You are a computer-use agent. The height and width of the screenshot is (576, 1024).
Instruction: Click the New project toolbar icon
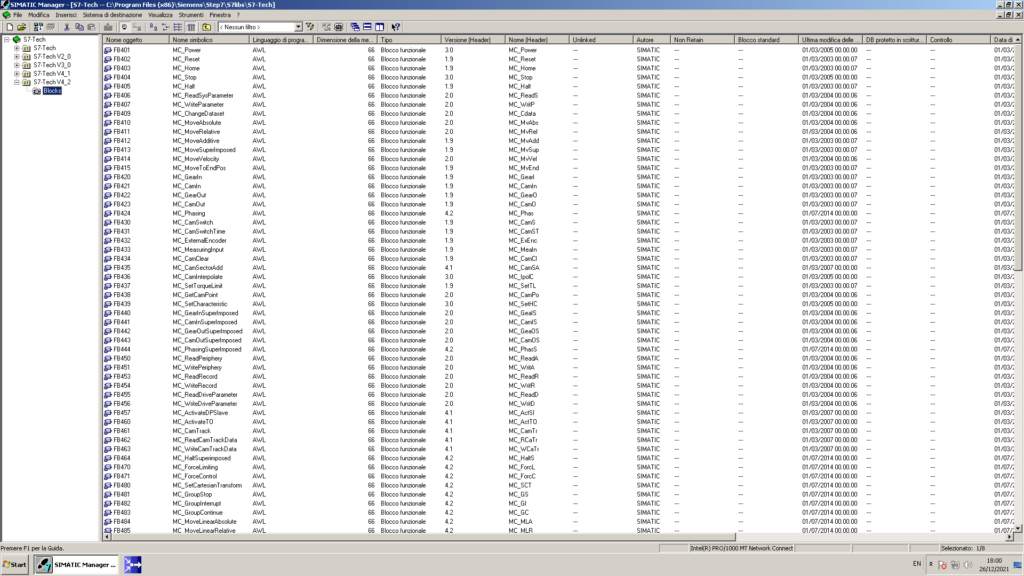pos(10,27)
